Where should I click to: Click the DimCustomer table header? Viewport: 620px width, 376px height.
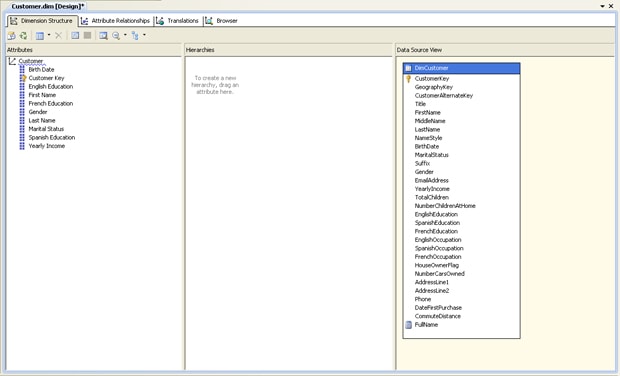coord(461,68)
